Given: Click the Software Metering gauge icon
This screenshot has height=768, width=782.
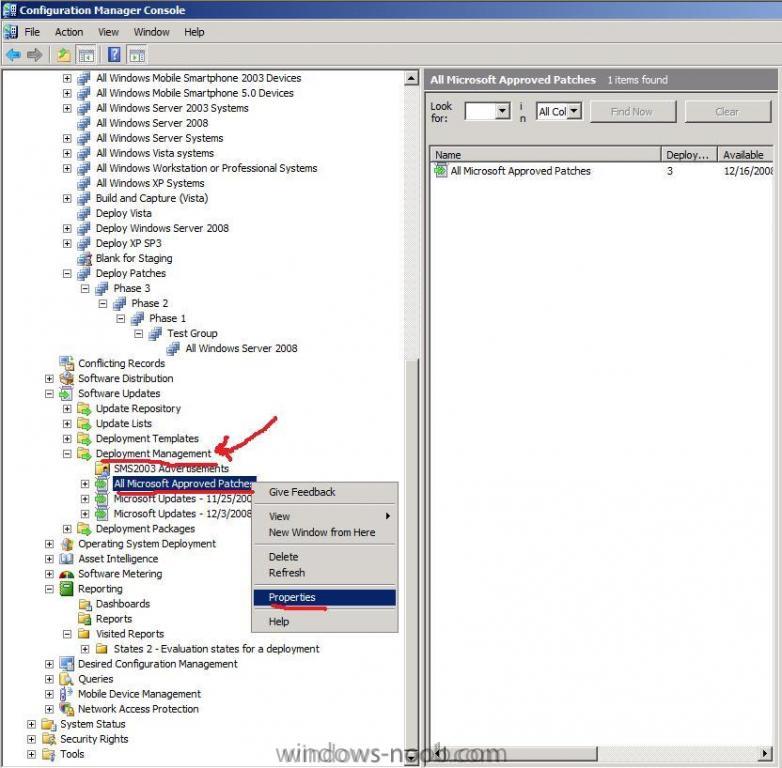Looking at the screenshot, I should [x=66, y=574].
